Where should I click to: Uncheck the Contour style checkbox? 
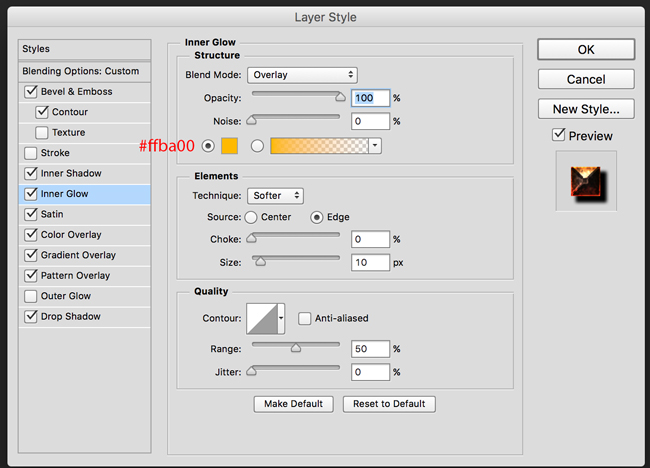pos(42,112)
